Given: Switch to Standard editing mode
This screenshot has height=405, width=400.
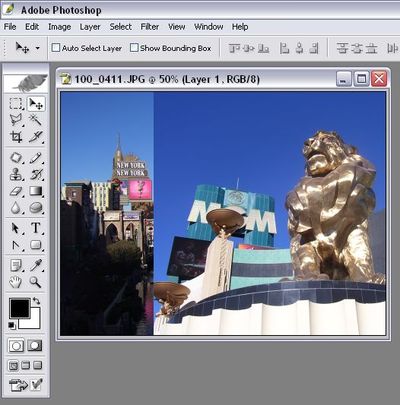Looking at the screenshot, I should click(16, 346).
